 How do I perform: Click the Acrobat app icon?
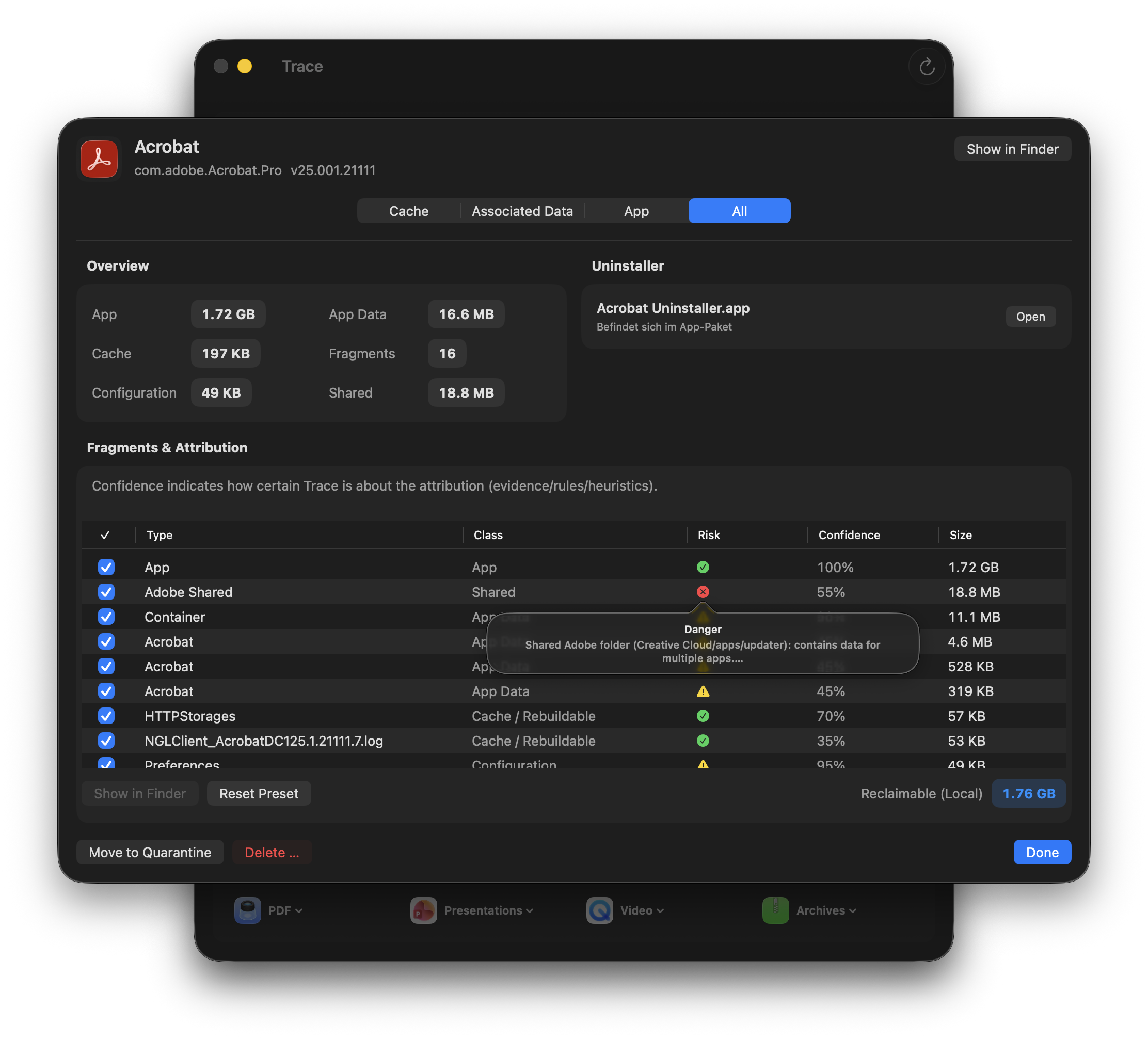99,159
